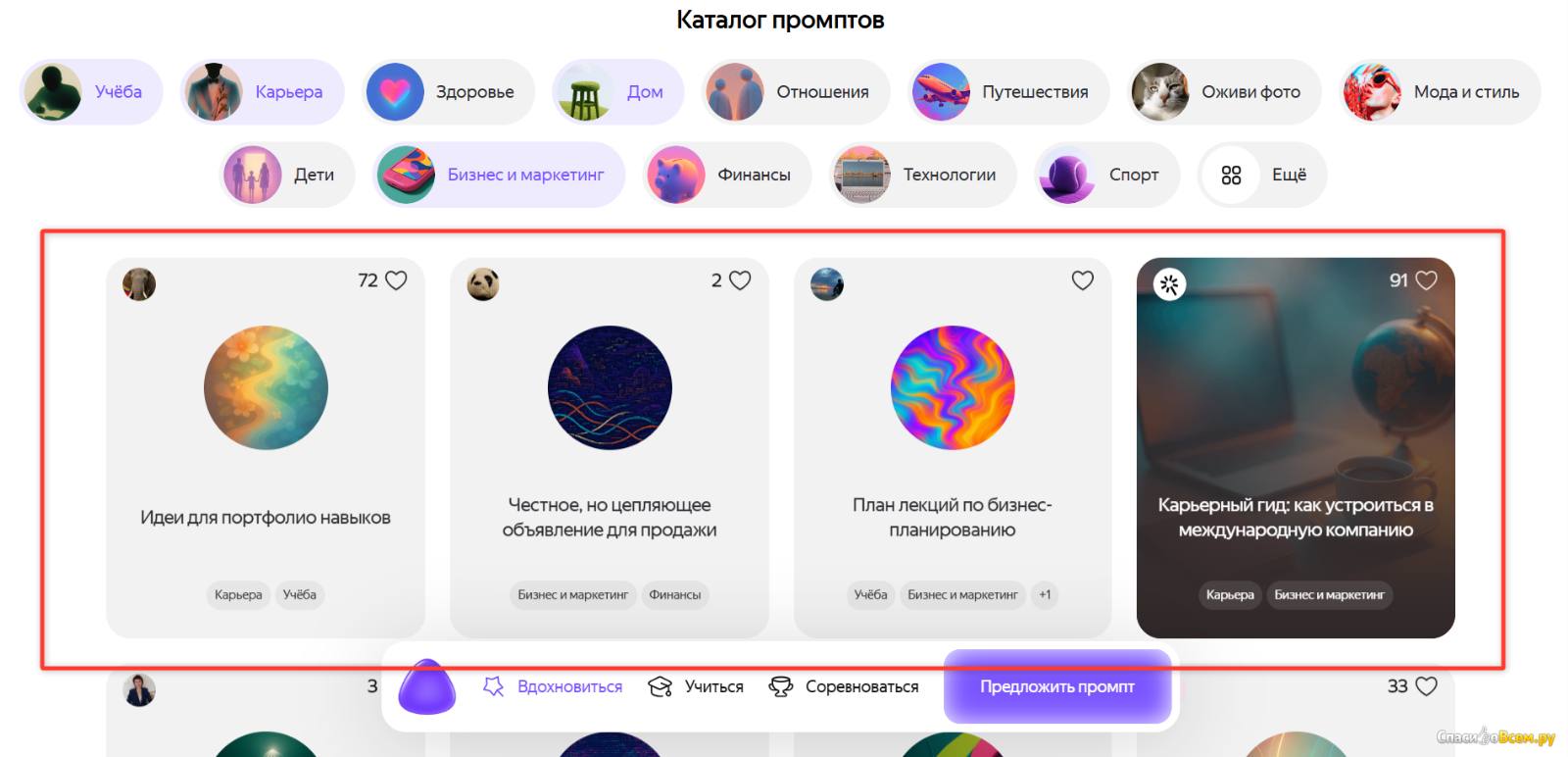This screenshot has width=1568, height=757.
Task: Click the 'Финансы' tag on sale ad card
Action: [x=675, y=594]
